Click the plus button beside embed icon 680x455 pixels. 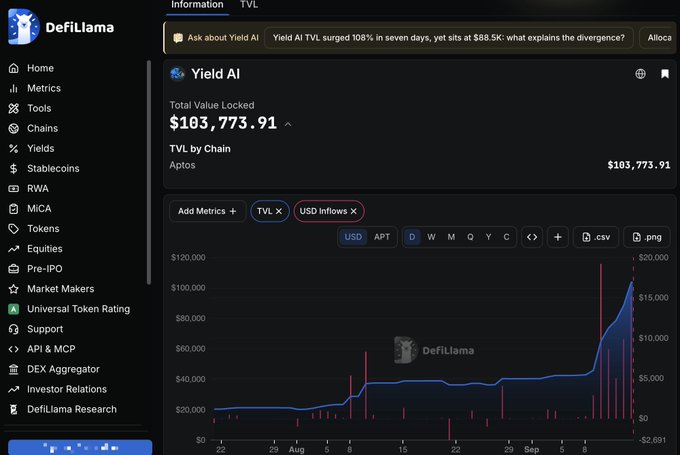558,237
